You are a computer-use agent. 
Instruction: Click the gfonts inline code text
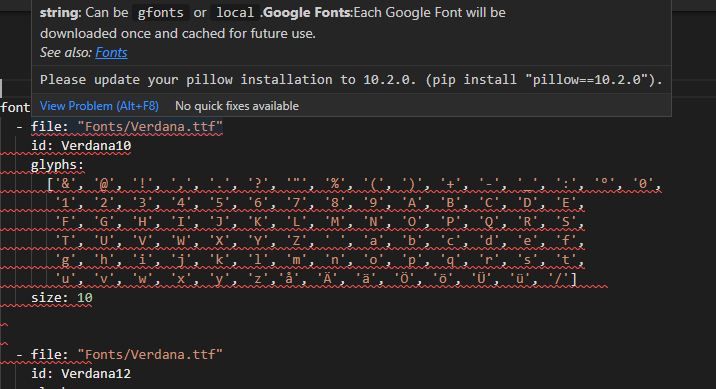[161, 13]
